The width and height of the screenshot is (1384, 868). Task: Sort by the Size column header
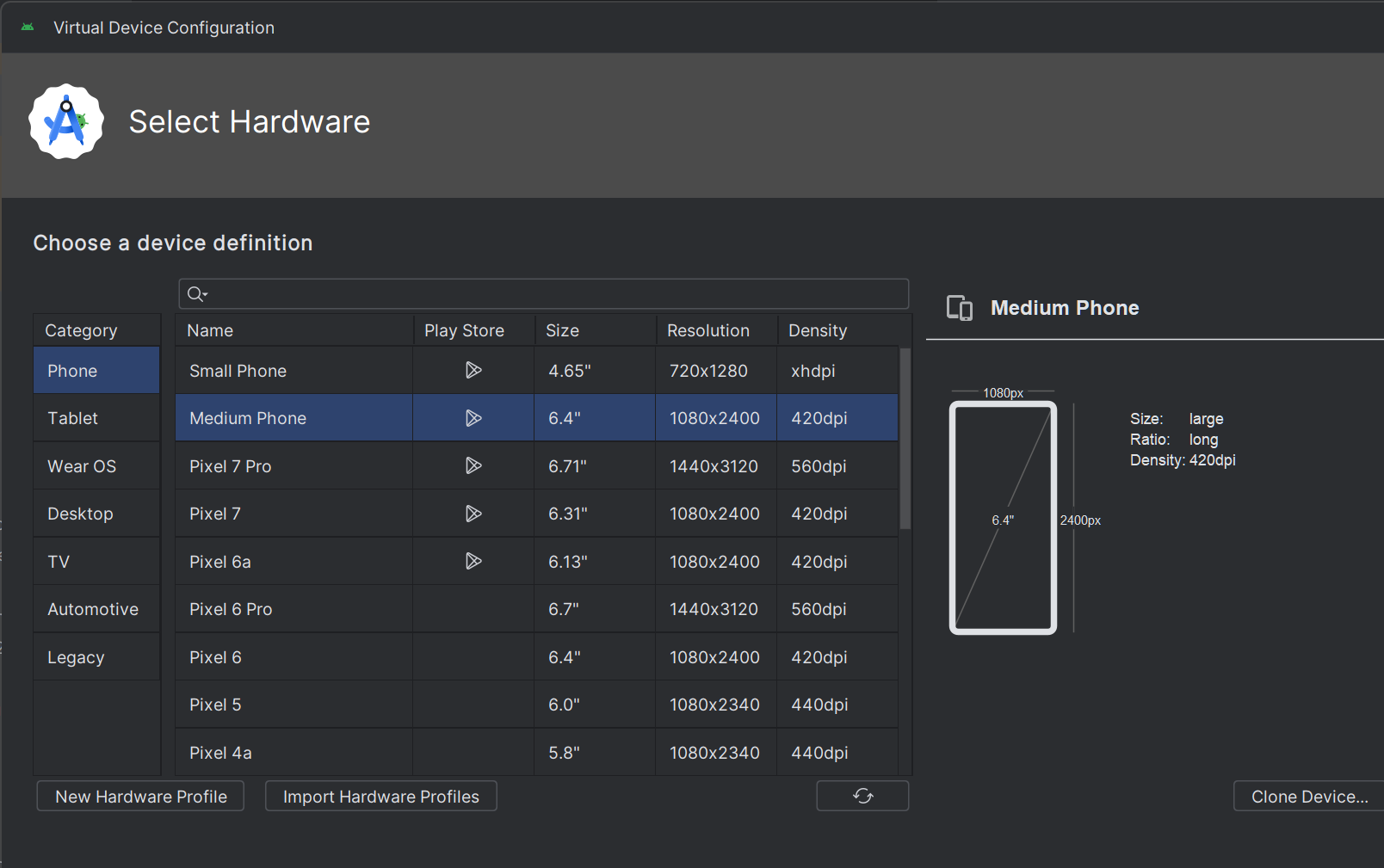coord(596,330)
